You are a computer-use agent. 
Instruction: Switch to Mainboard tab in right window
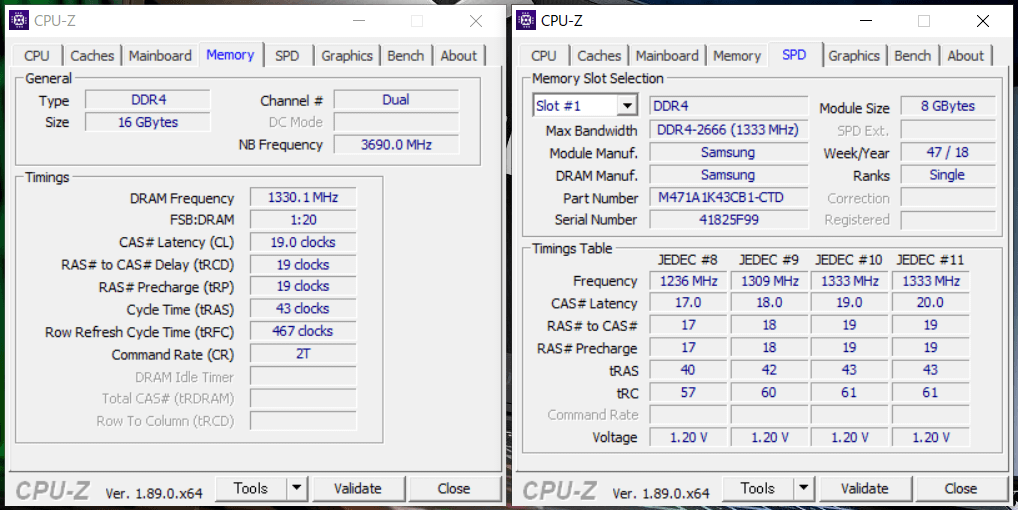coord(667,56)
